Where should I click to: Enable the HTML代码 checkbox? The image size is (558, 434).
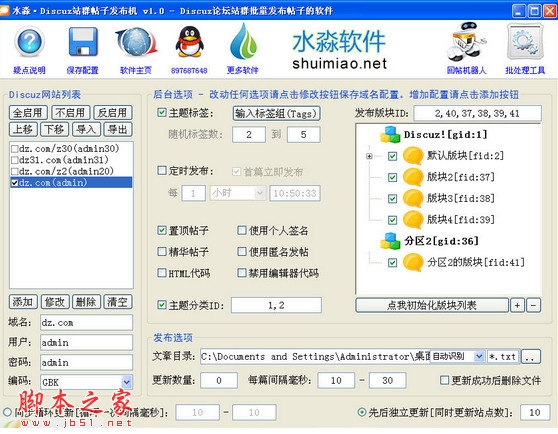coord(162,273)
